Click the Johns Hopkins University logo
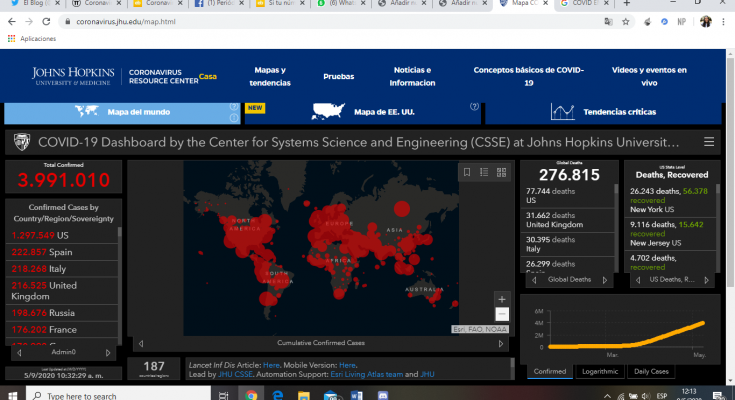The image size is (735, 400). click(73, 76)
